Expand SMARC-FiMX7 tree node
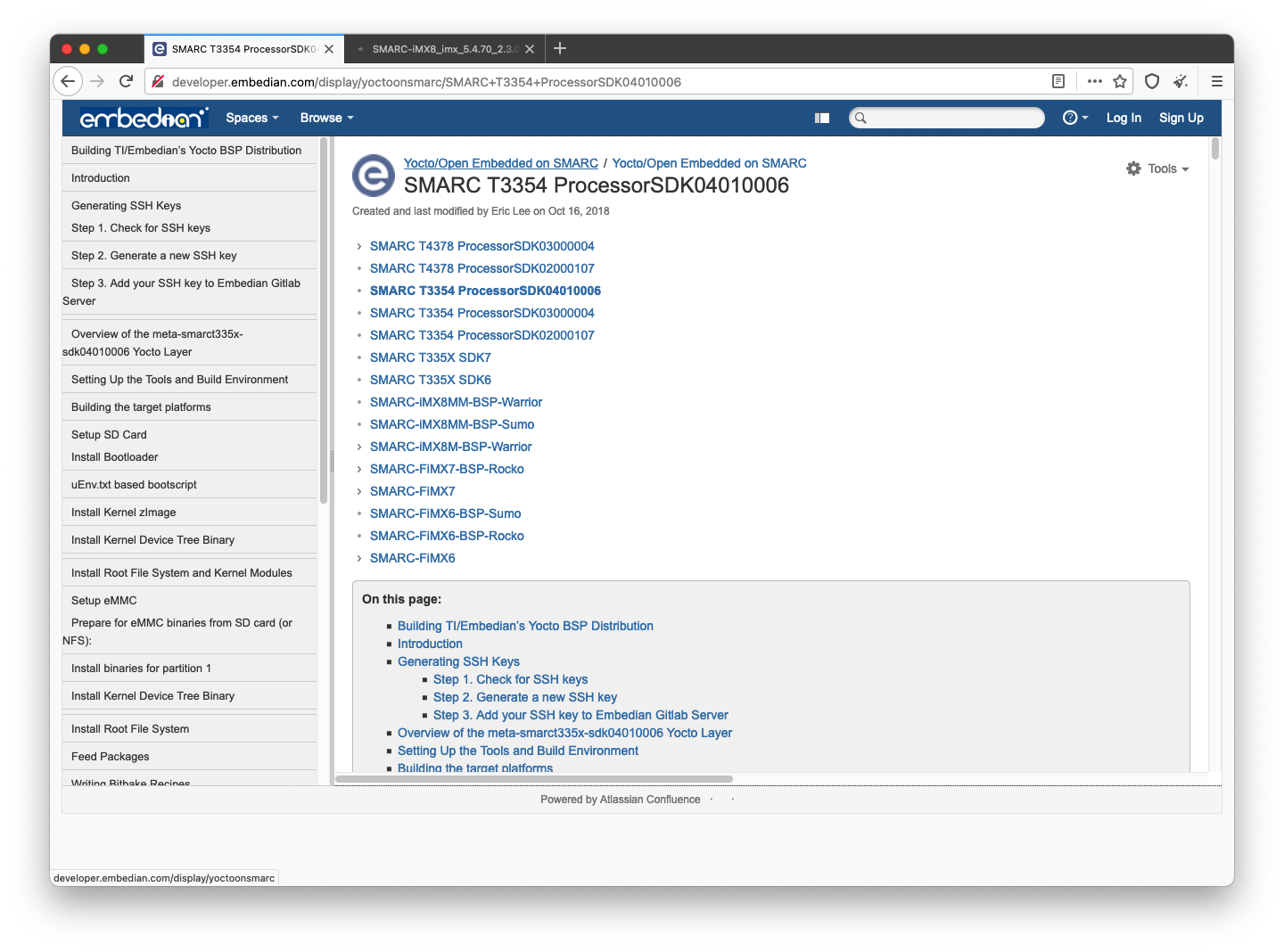 pos(359,491)
